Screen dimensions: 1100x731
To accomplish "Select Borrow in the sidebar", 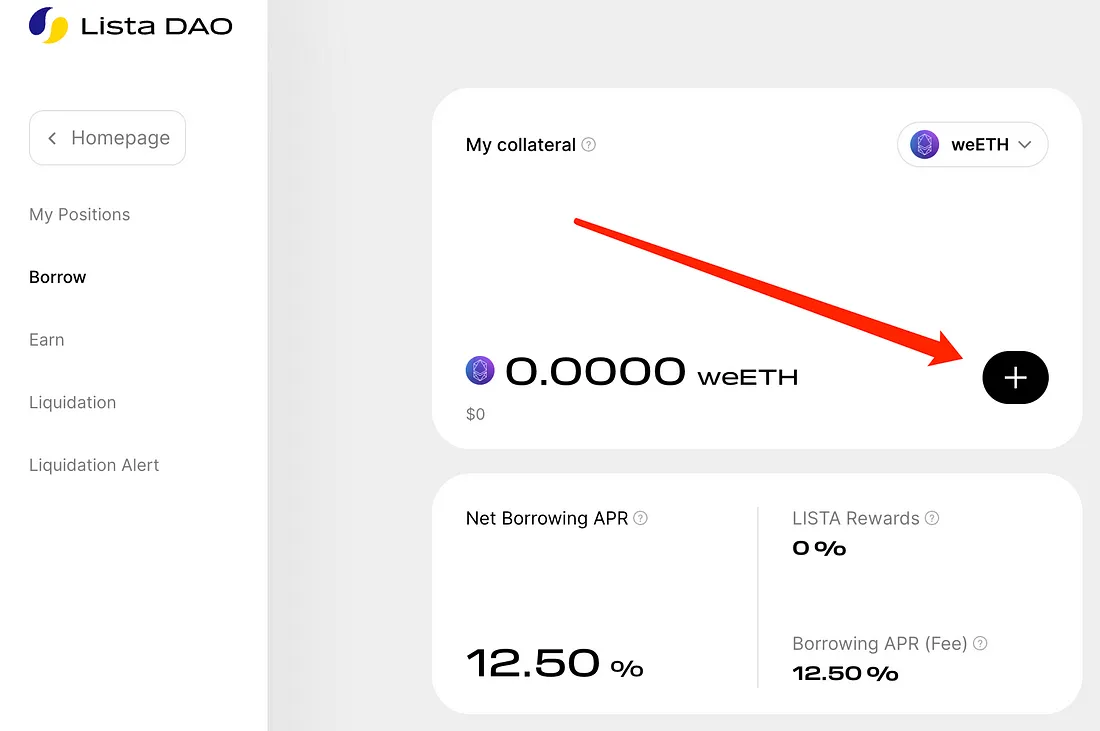I will coord(58,277).
